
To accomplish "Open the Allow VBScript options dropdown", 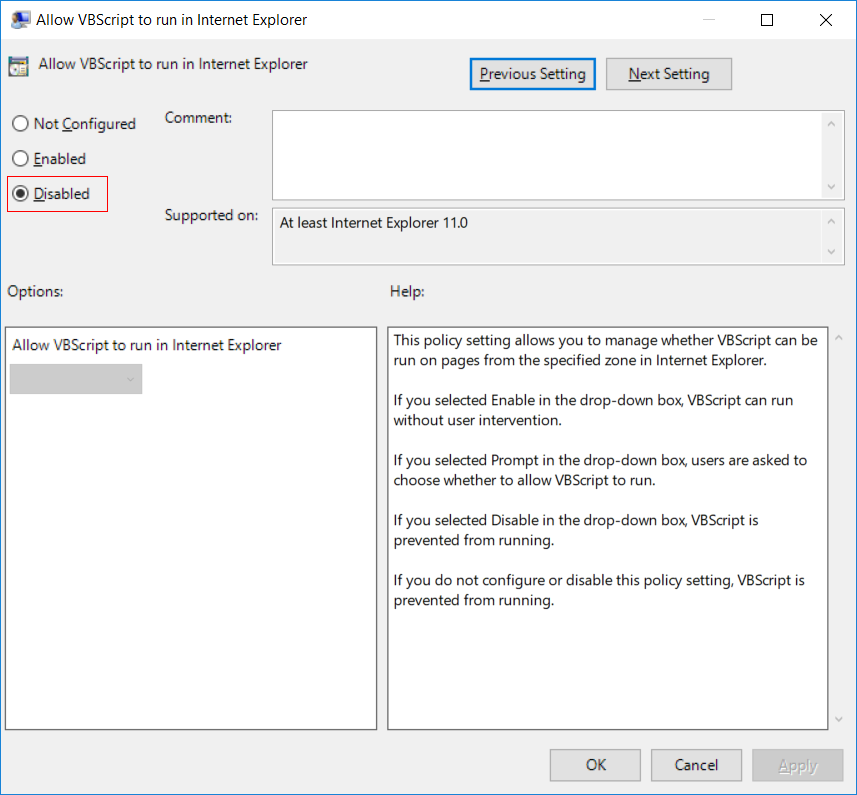I will 76,379.
